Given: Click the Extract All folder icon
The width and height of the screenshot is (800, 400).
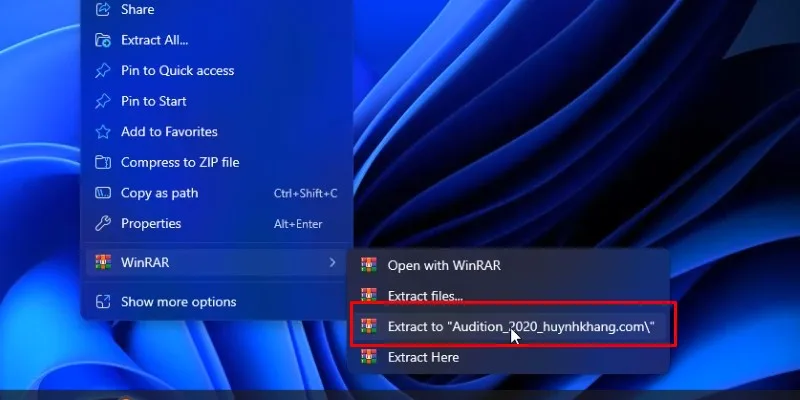Looking at the screenshot, I should (x=103, y=40).
